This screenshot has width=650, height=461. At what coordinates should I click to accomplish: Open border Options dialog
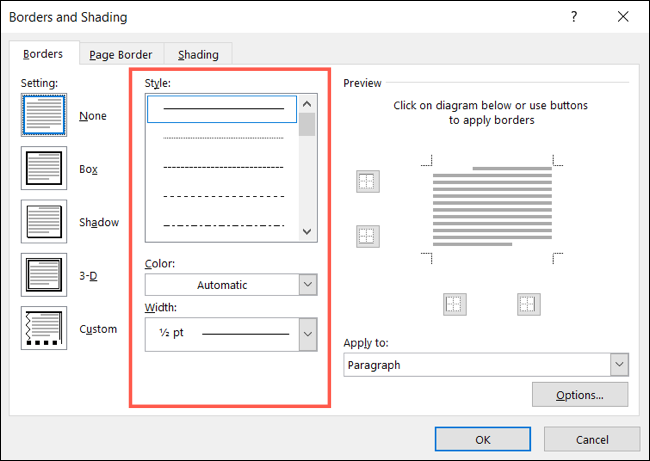[580, 395]
